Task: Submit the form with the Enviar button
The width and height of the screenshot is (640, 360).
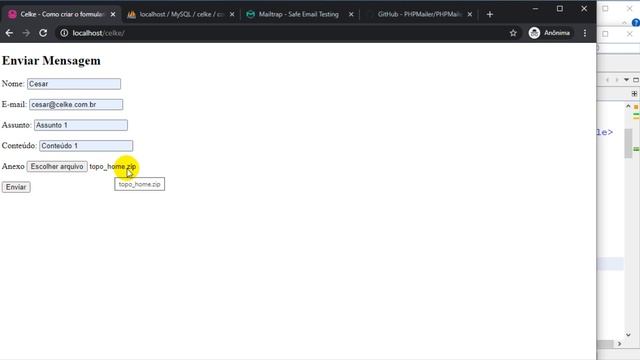Action: [x=16, y=187]
